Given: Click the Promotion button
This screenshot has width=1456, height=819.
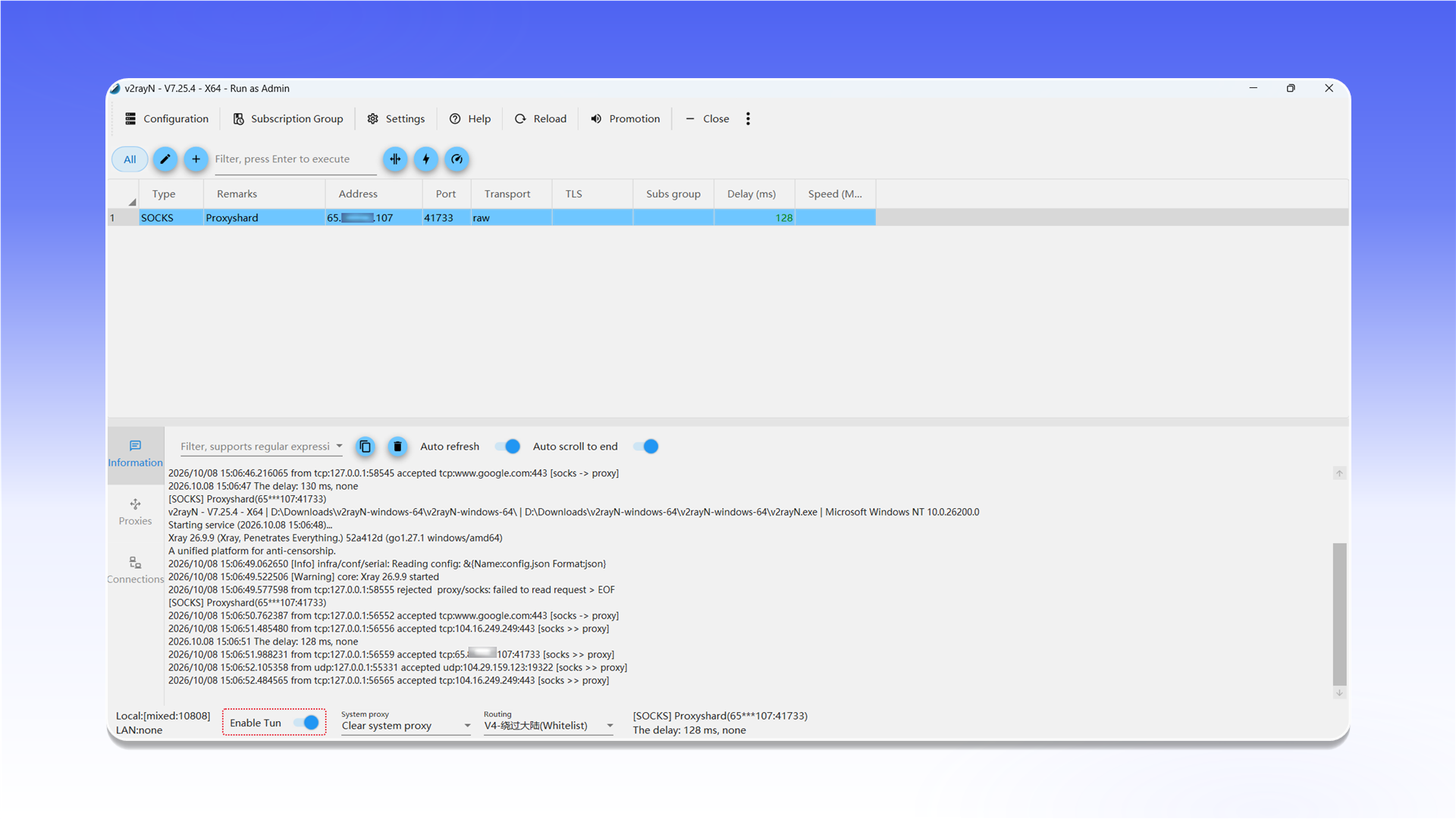Looking at the screenshot, I should click(626, 119).
